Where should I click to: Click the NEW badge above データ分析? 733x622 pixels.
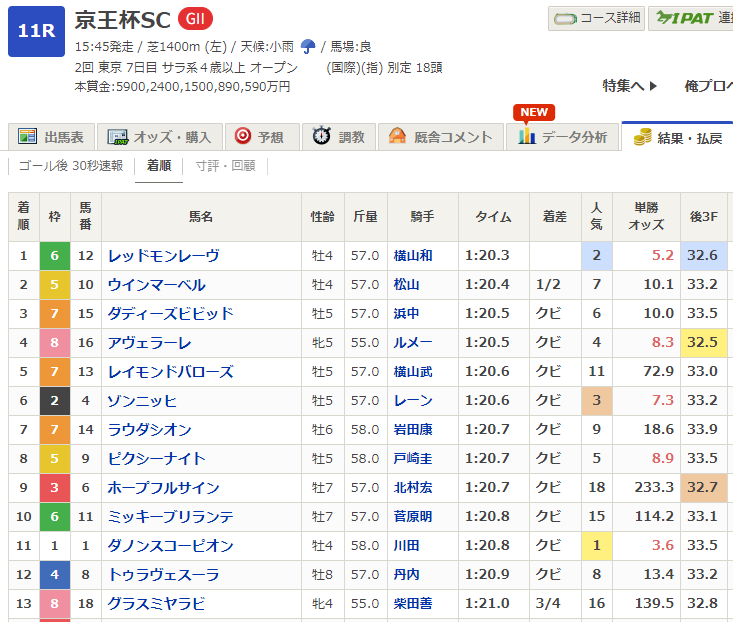pos(534,112)
